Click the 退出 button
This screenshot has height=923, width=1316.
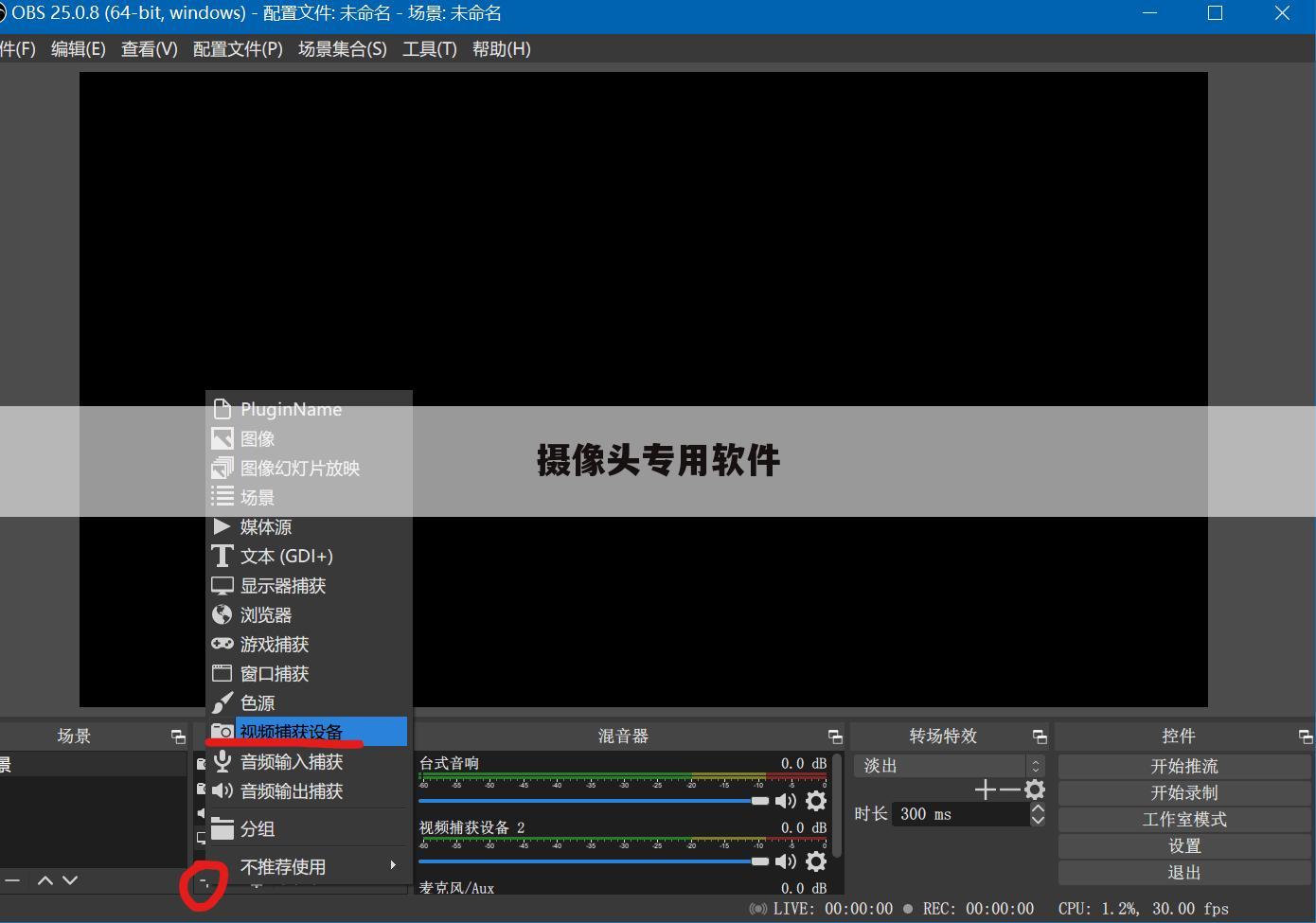pos(1184,872)
